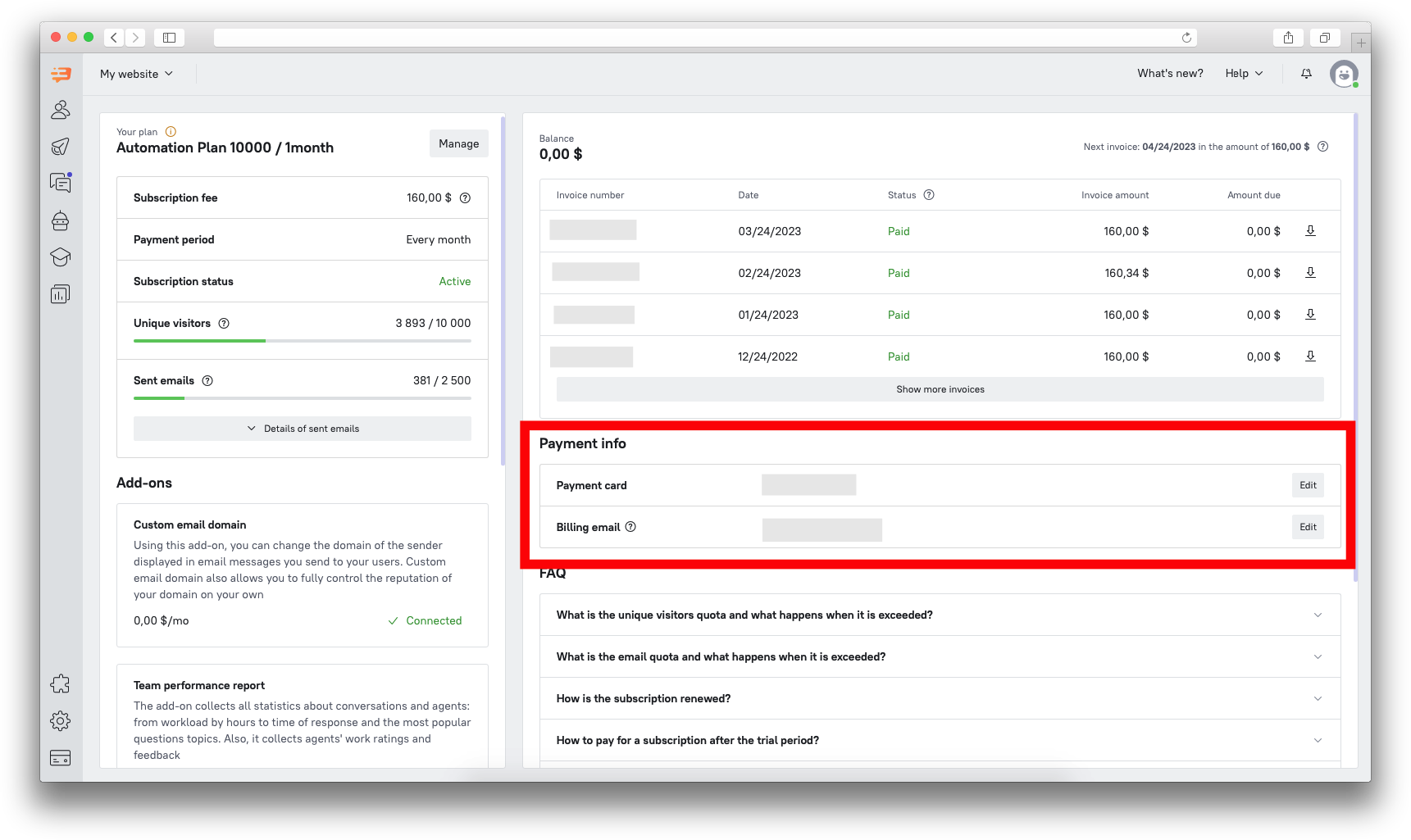1411x840 pixels.
Task: Click the 381 / 2 500 emails value
Action: click(442, 380)
